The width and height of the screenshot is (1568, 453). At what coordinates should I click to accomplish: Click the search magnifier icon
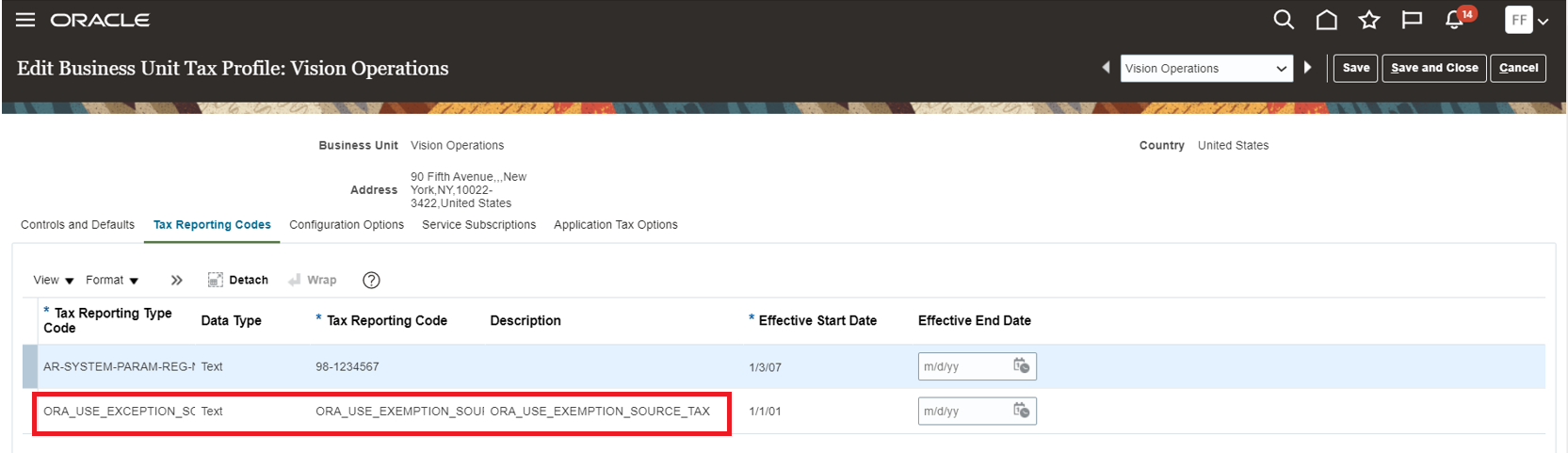pos(1283,20)
